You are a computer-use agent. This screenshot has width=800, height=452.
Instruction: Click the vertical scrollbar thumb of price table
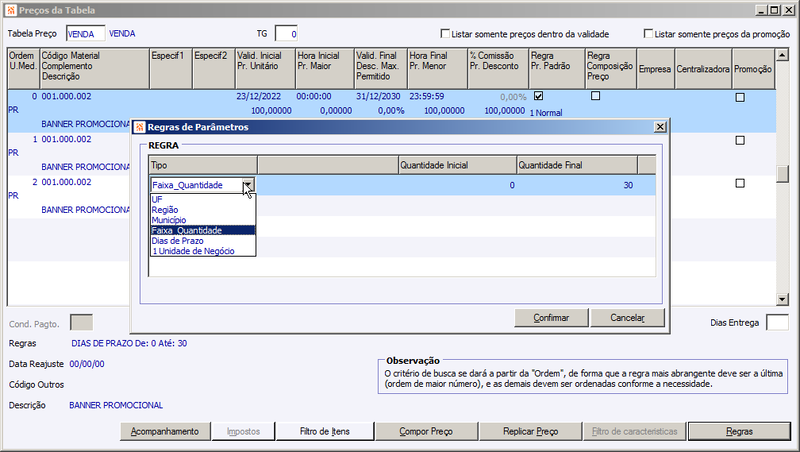[x=782, y=174]
